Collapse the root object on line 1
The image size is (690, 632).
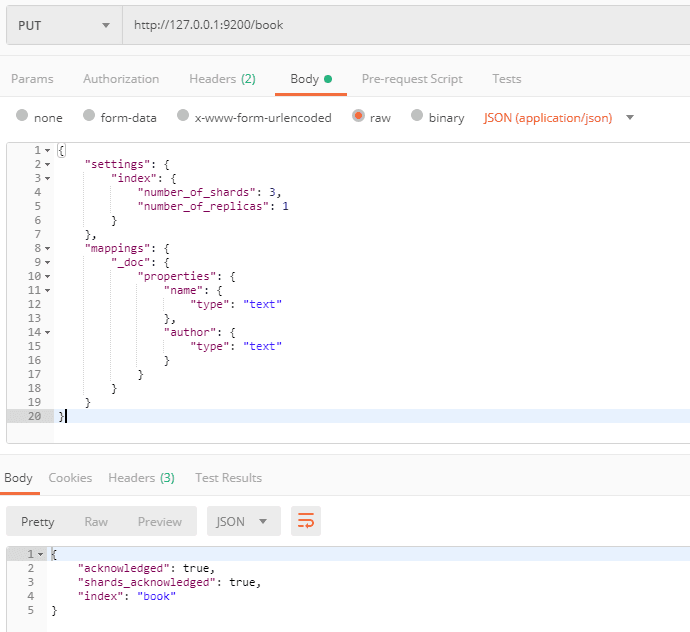48,151
